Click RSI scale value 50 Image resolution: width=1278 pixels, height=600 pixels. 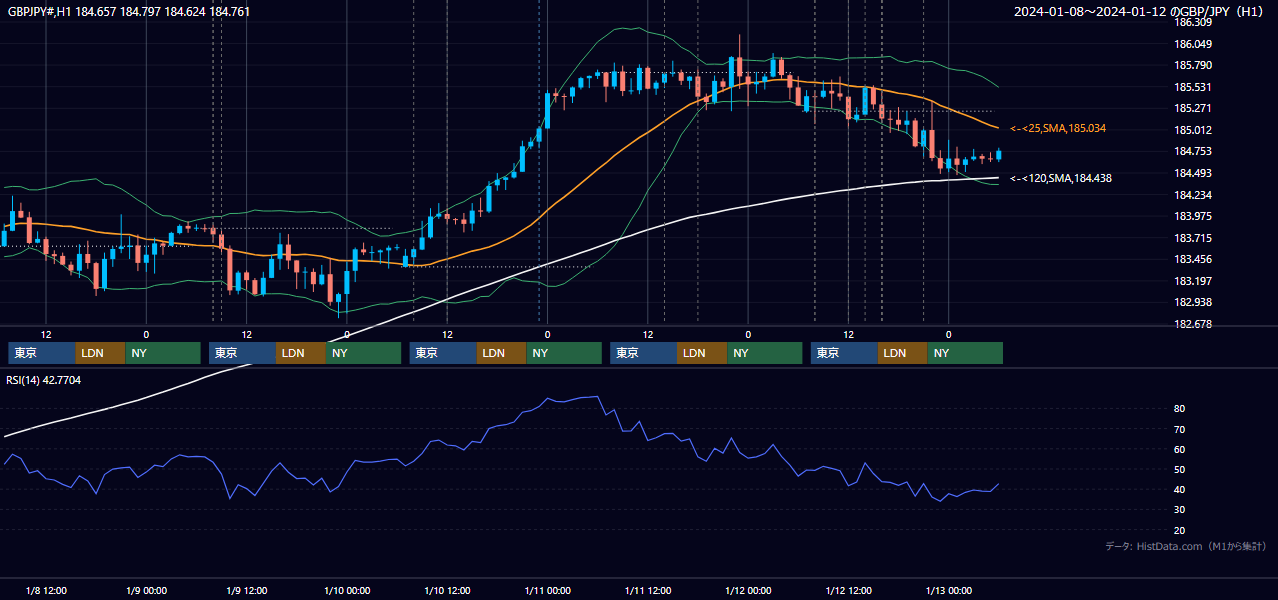click(1180, 469)
